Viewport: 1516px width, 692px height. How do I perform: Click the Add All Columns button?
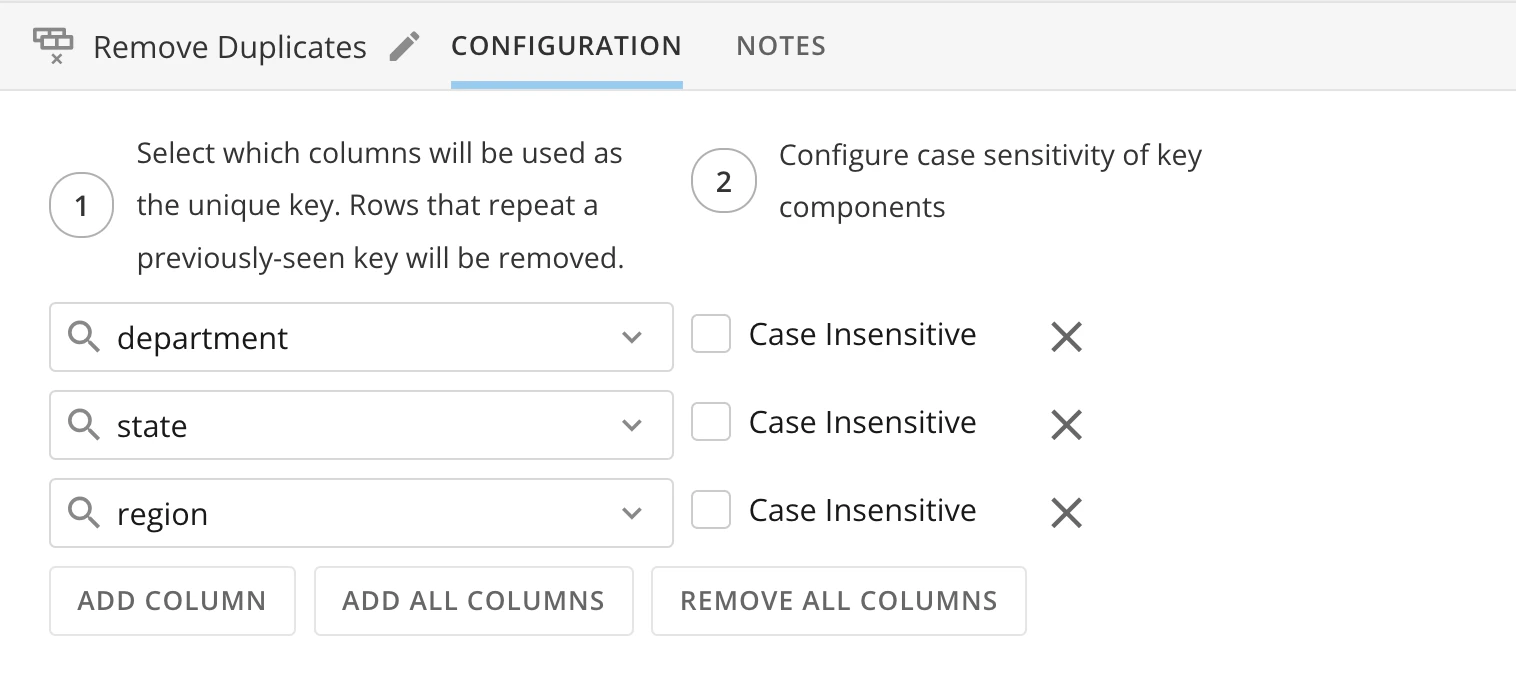[474, 601]
